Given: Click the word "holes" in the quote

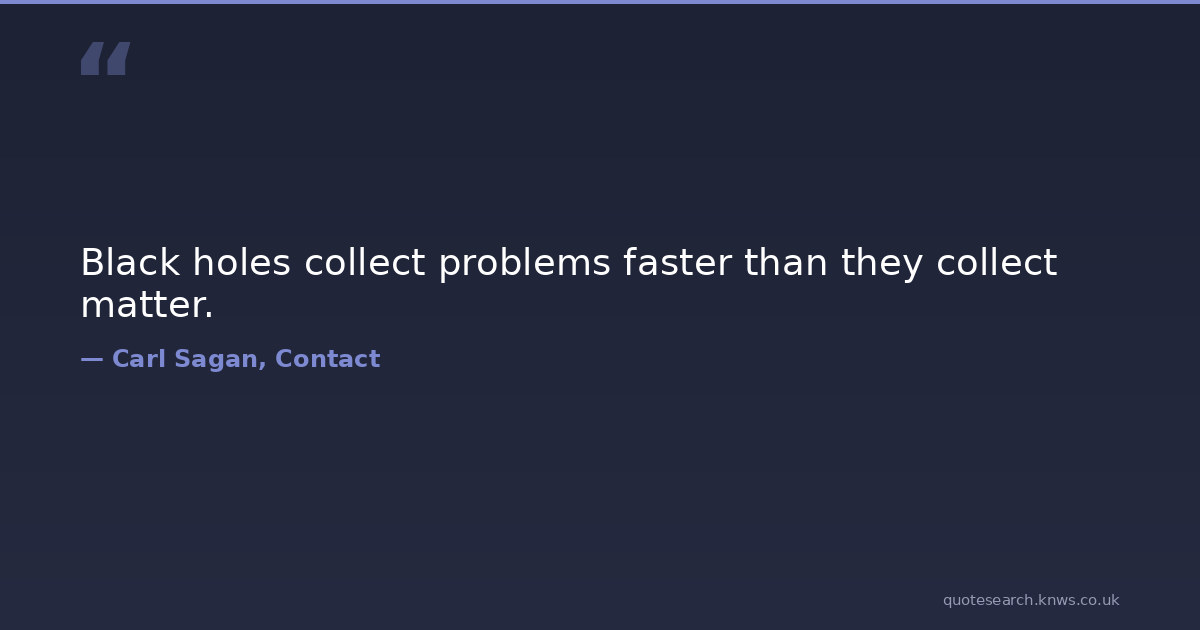Looking at the screenshot, I should pyautogui.click(x=241, y=263).
